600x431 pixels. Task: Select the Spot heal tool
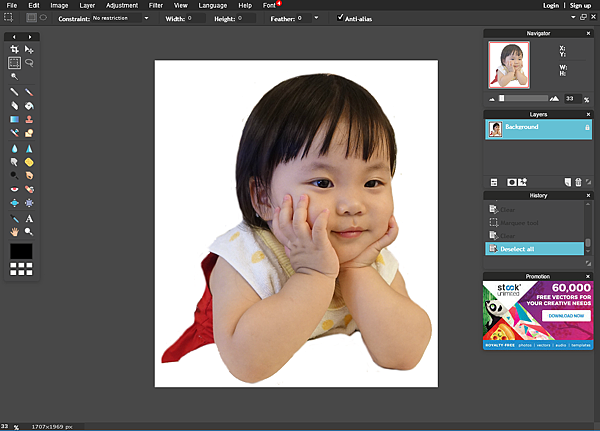(29, 189)
